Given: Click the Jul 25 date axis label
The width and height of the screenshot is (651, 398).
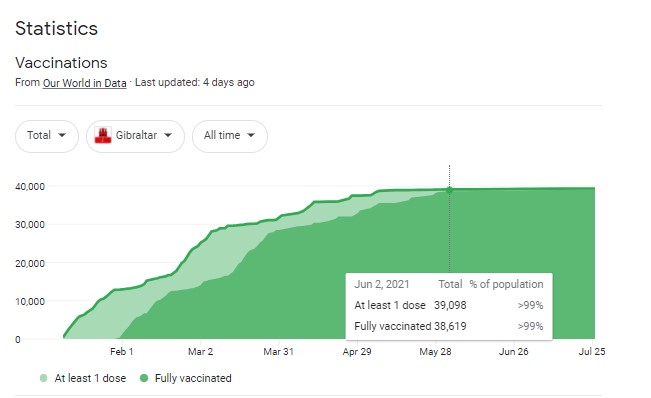Looking at the screenshot, I should coord(592,352).
